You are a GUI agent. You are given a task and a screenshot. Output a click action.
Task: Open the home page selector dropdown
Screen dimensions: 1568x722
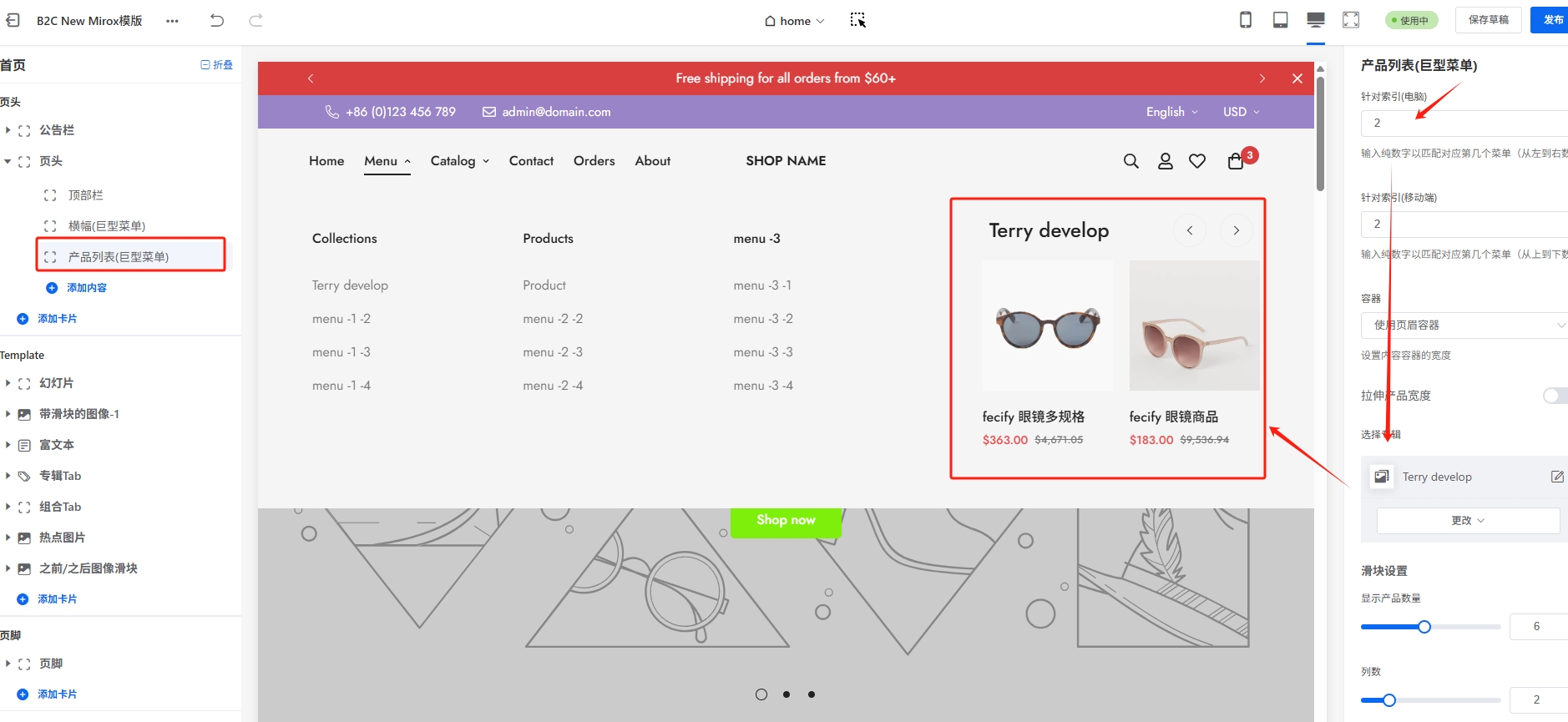click(794, 21)
